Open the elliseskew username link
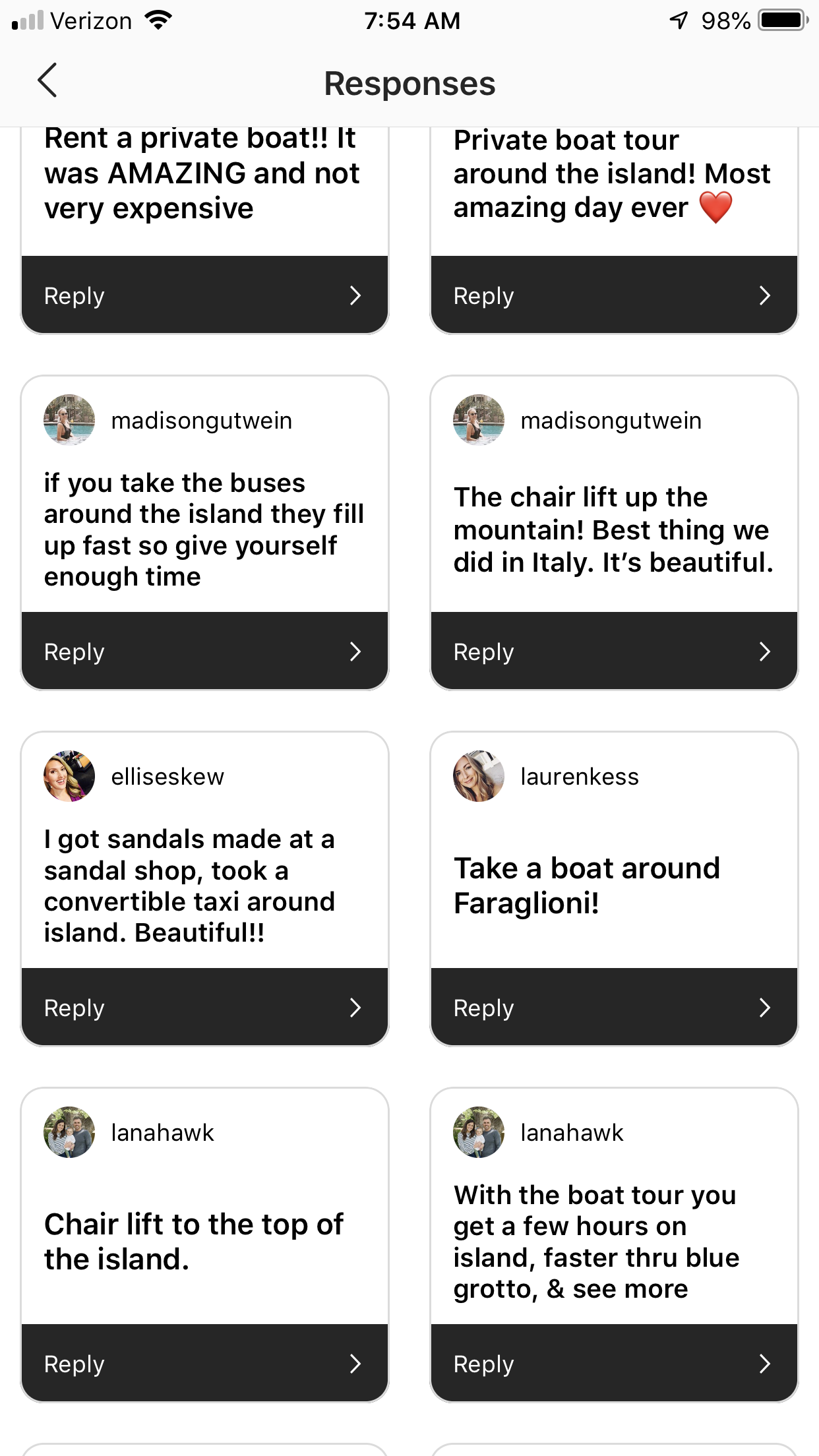 [x=167, y=777]
